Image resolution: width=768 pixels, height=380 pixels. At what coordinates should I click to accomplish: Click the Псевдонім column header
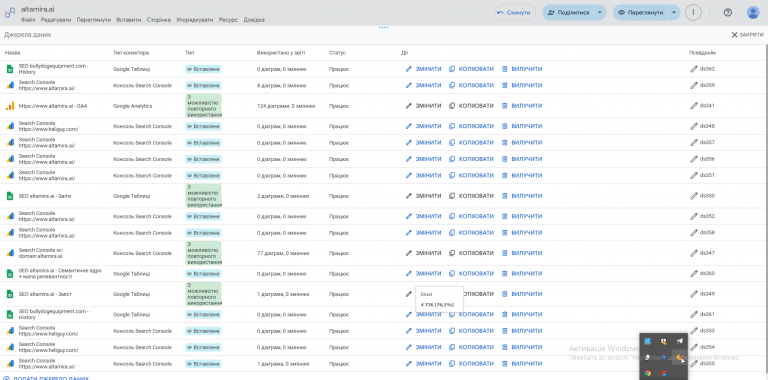(x=702, y=53)
